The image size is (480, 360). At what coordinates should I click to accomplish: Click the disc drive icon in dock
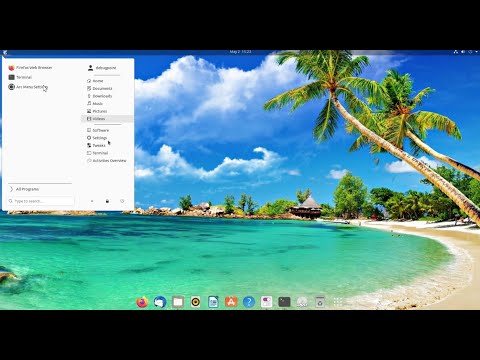[x=302, y=302]
